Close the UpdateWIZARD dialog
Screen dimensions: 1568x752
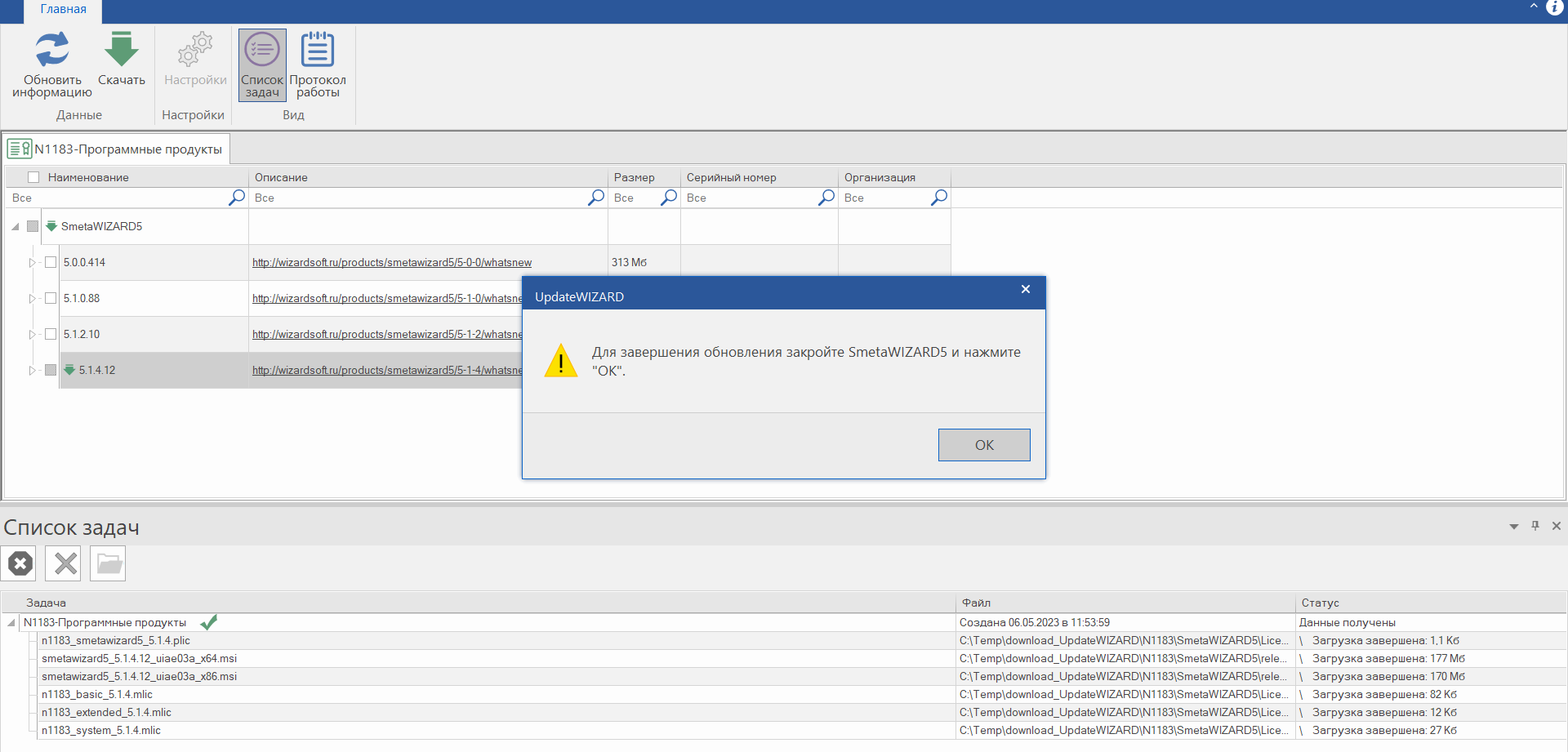(1026, 289)
